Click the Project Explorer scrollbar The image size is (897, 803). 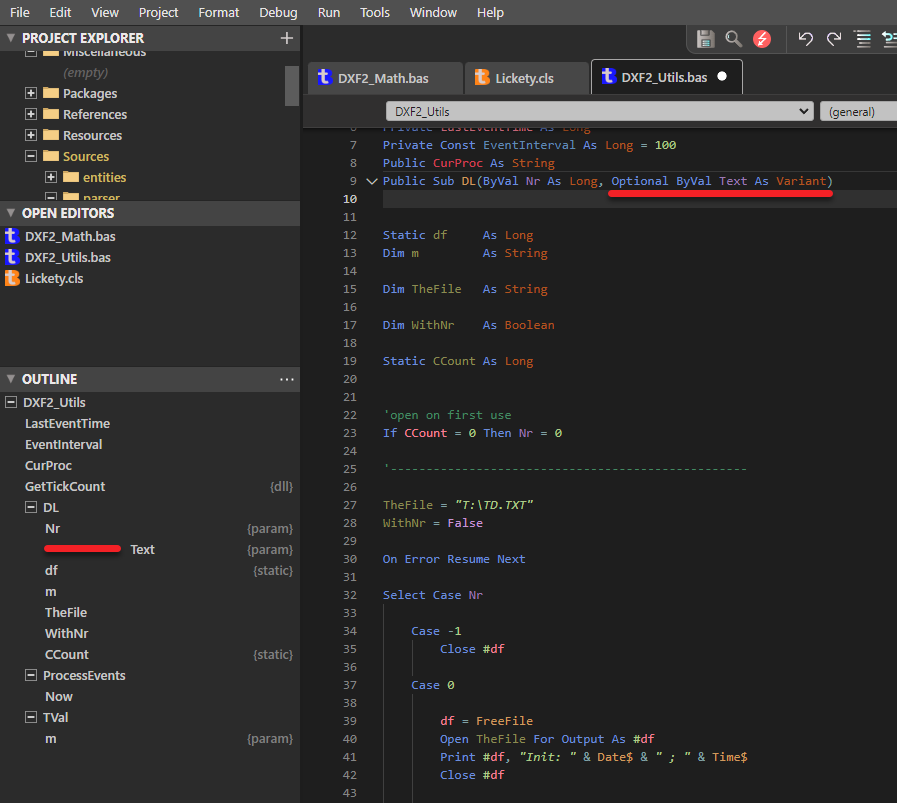pyautogui.click(x=292, y=85)
